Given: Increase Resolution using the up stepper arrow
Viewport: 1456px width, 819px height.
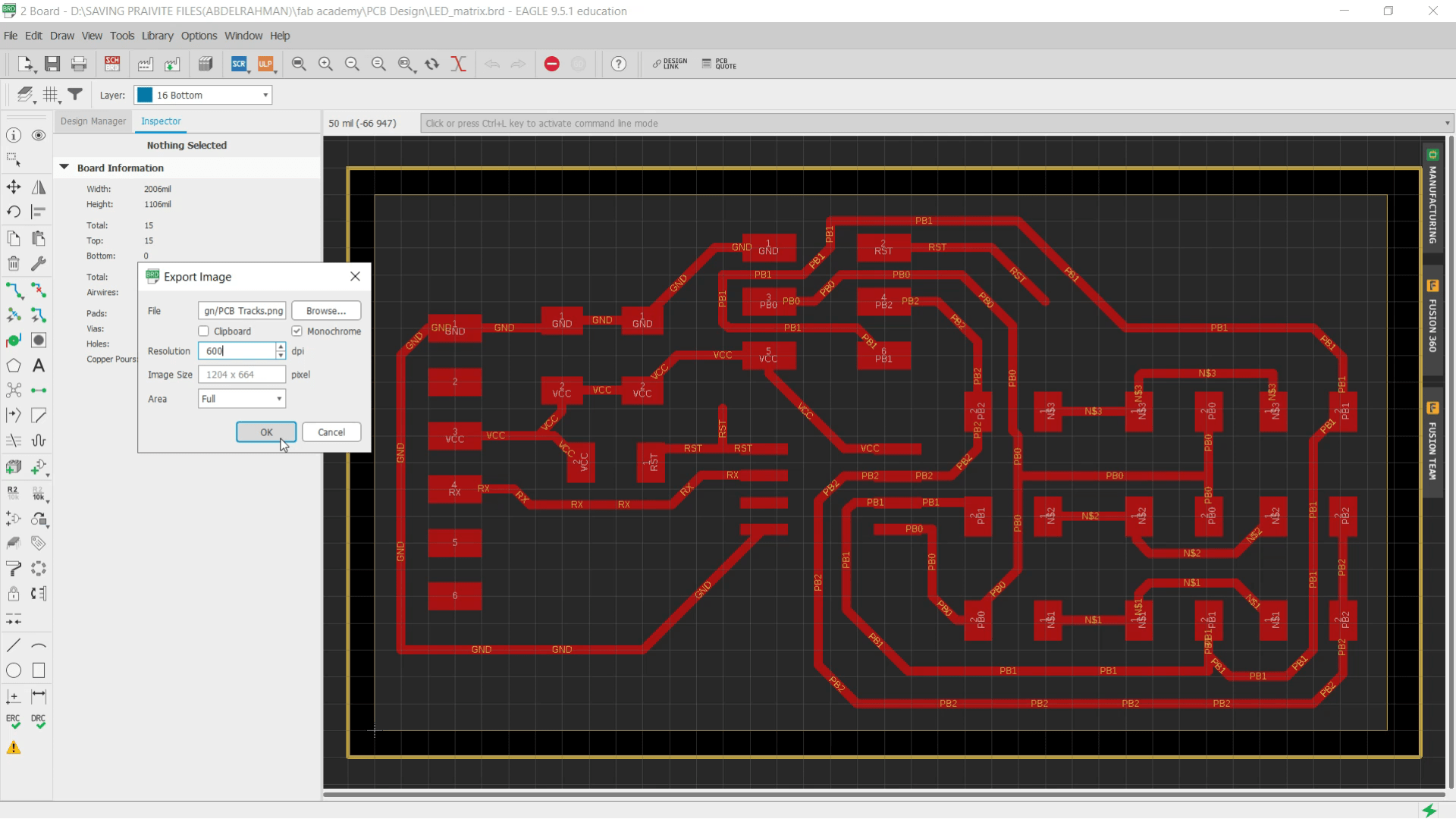Looking at the screenshot, I should coord(280,347).
